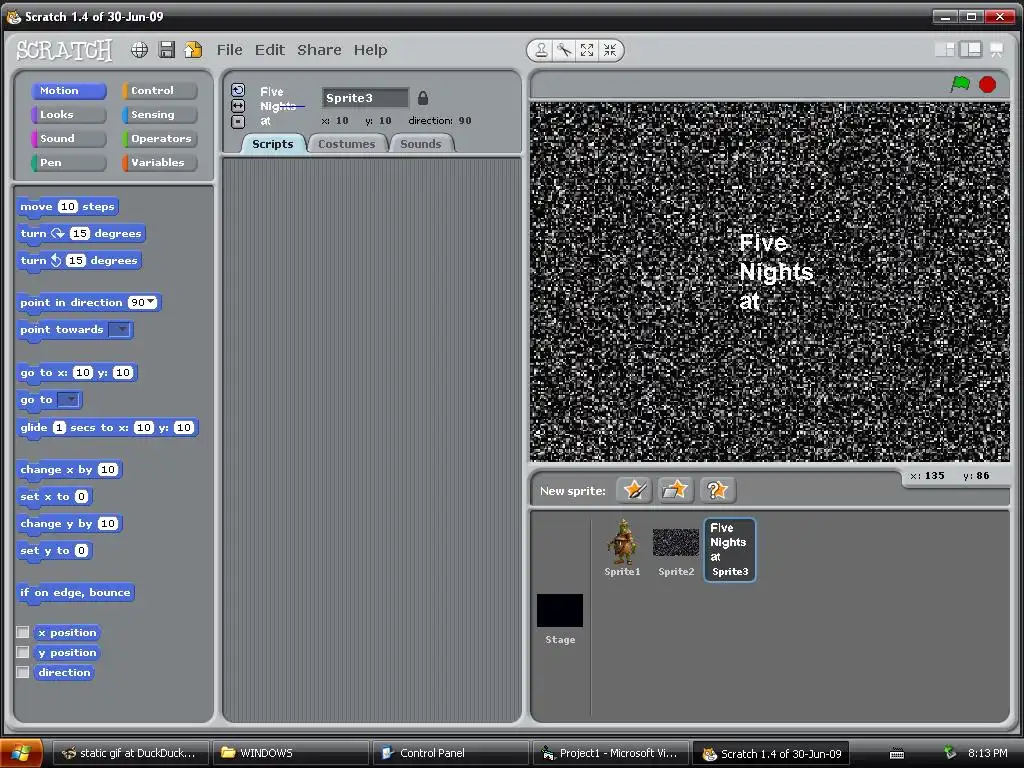Open the Share menu
This screenshot has height=768, width=1024.
point(319,50)
